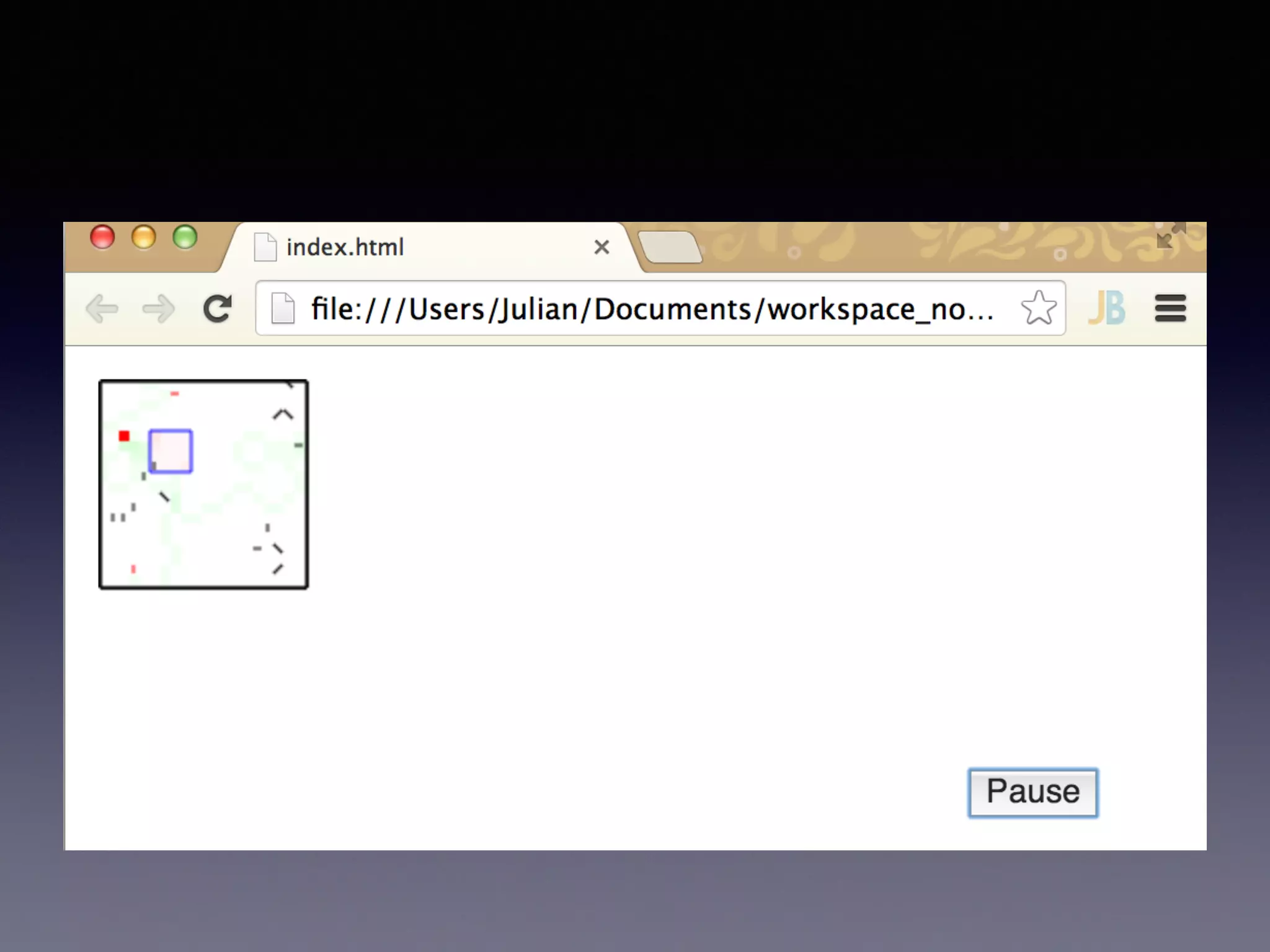Click the back navigation arrow
The height and width of the screenshot is (952, 1270).
(x=102, y=309)
